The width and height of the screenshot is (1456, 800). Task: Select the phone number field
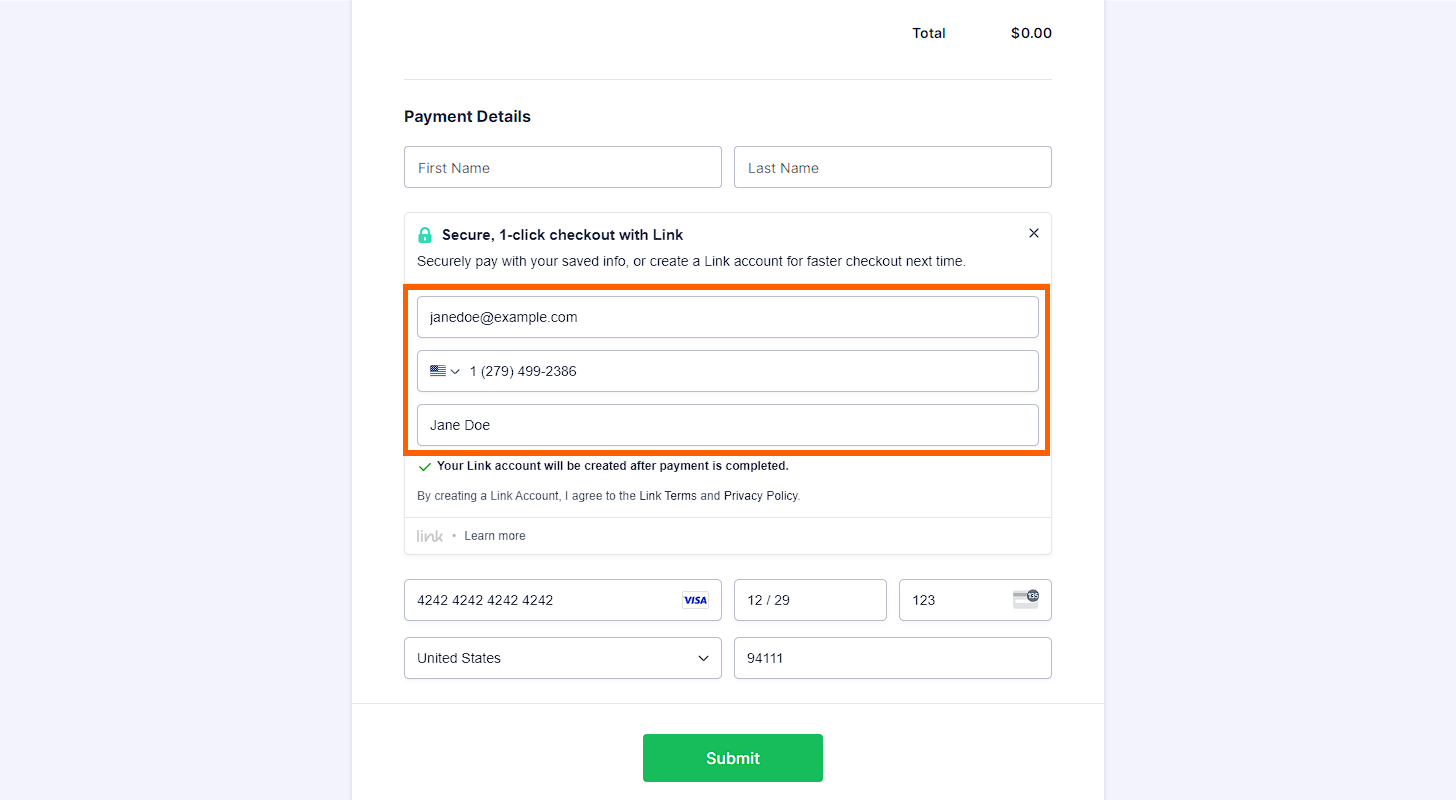click(x=750, y=371)
